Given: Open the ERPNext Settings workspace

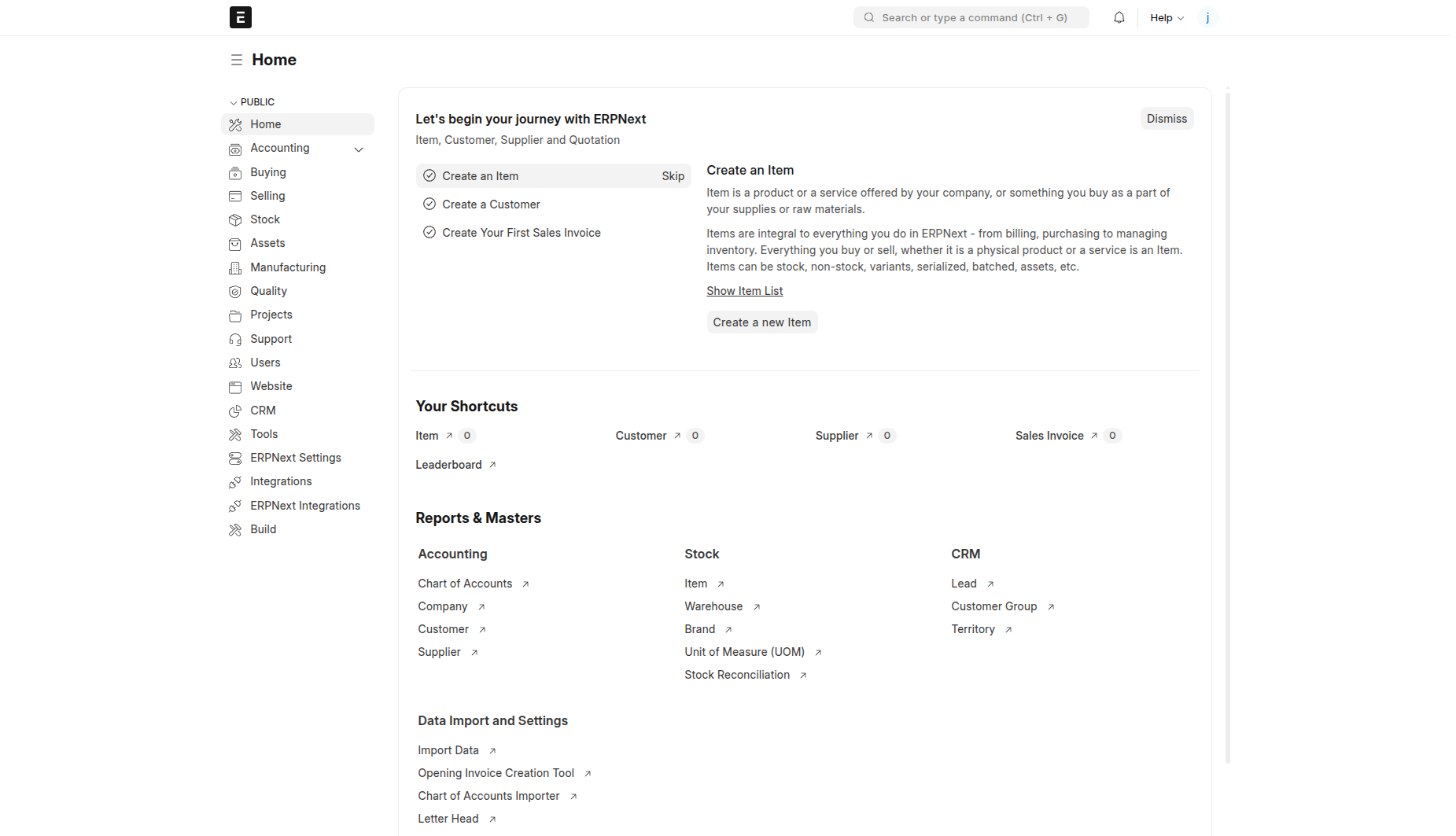Looking at the screenshot, I should [297, 458].
